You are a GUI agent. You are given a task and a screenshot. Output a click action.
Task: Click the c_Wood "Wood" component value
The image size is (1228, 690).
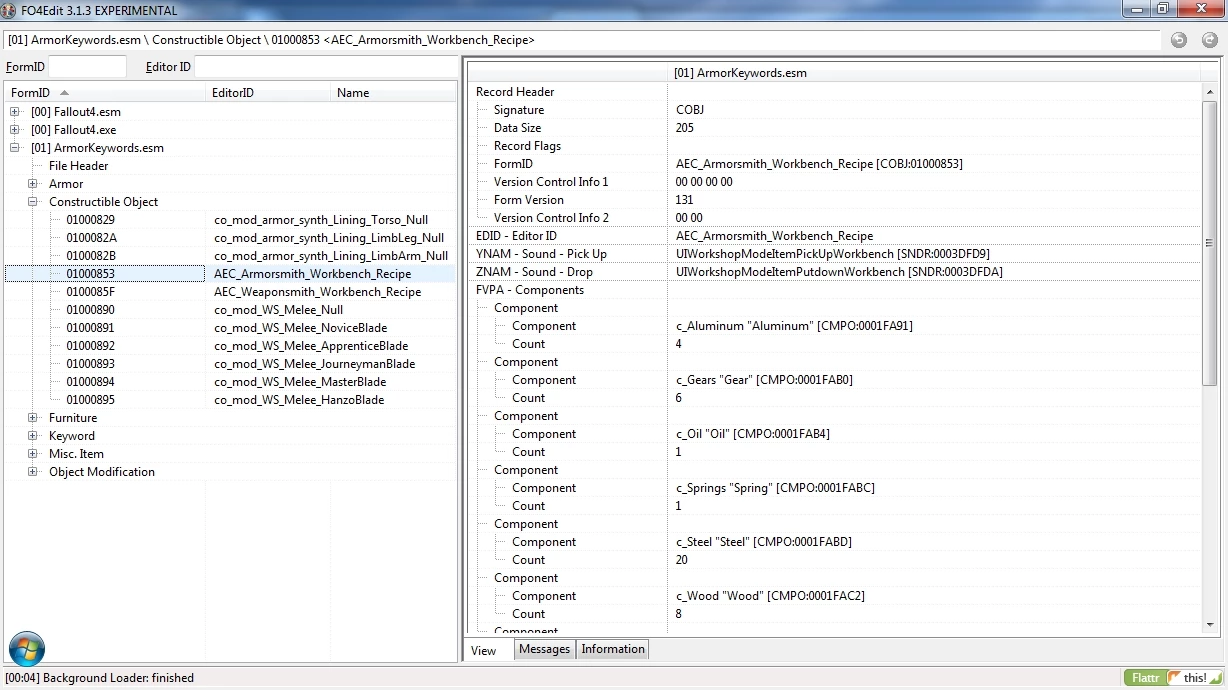click(x=770, y=596)
